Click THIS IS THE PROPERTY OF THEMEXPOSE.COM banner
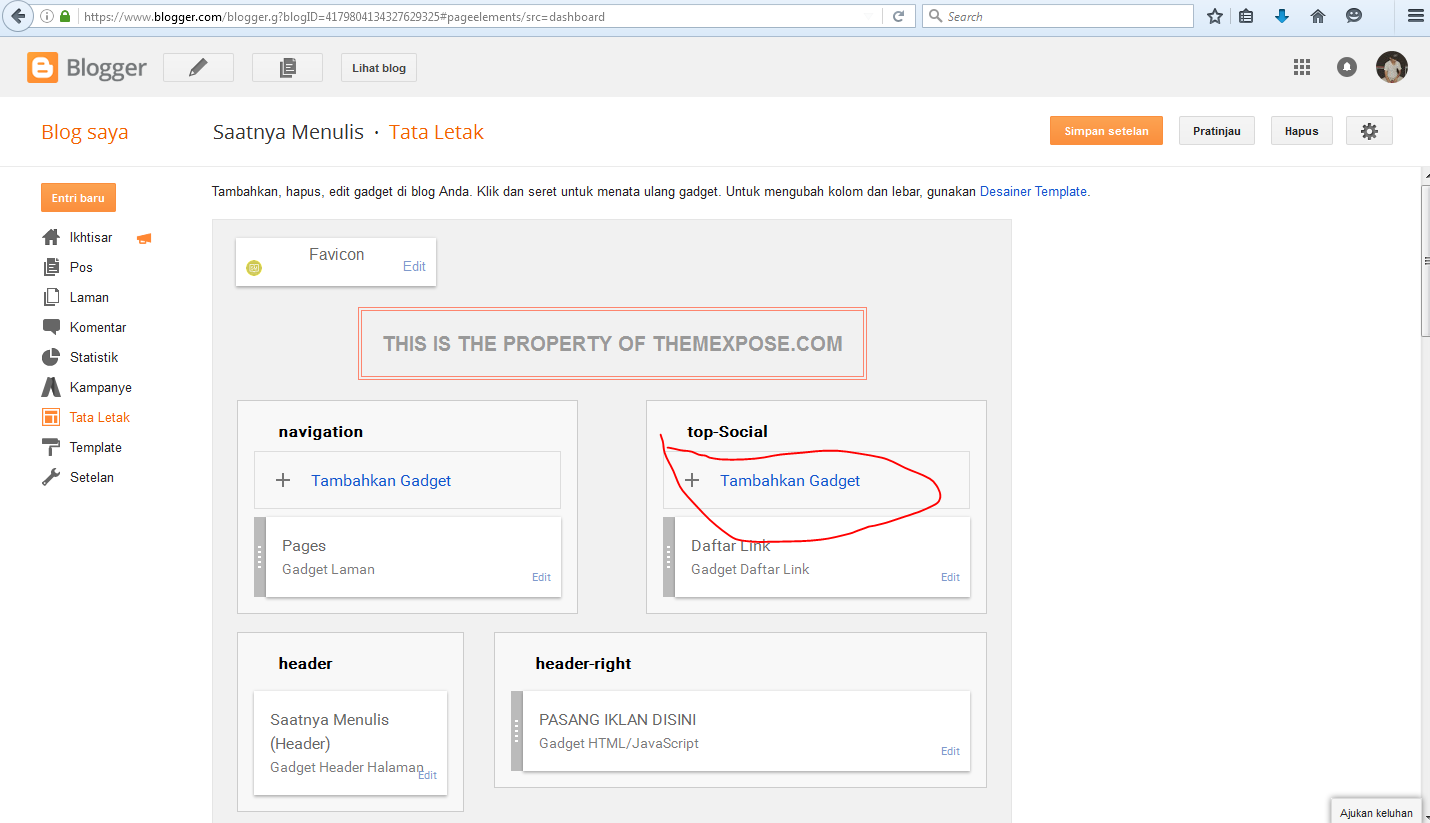 [612, 344]
